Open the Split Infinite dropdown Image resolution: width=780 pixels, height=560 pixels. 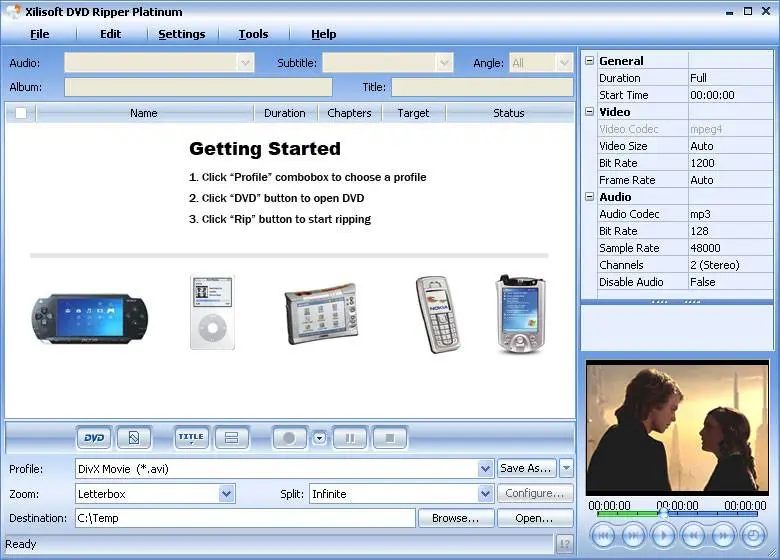485,494
